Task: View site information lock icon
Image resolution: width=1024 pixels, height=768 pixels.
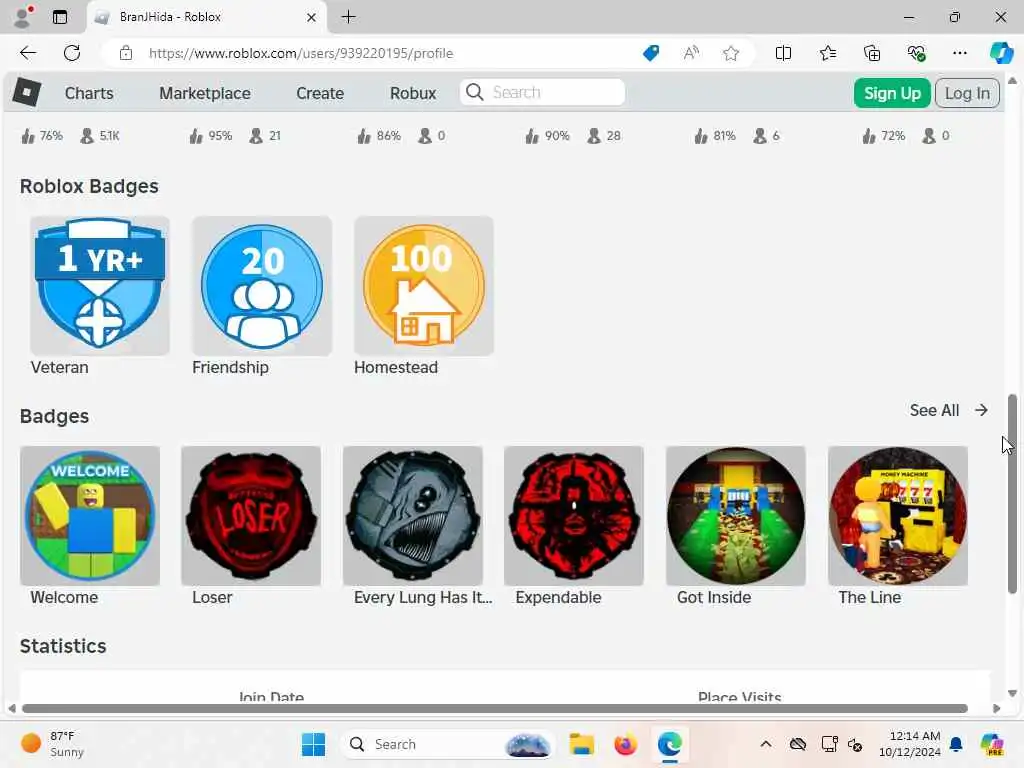Action: (x=126, y=53)
